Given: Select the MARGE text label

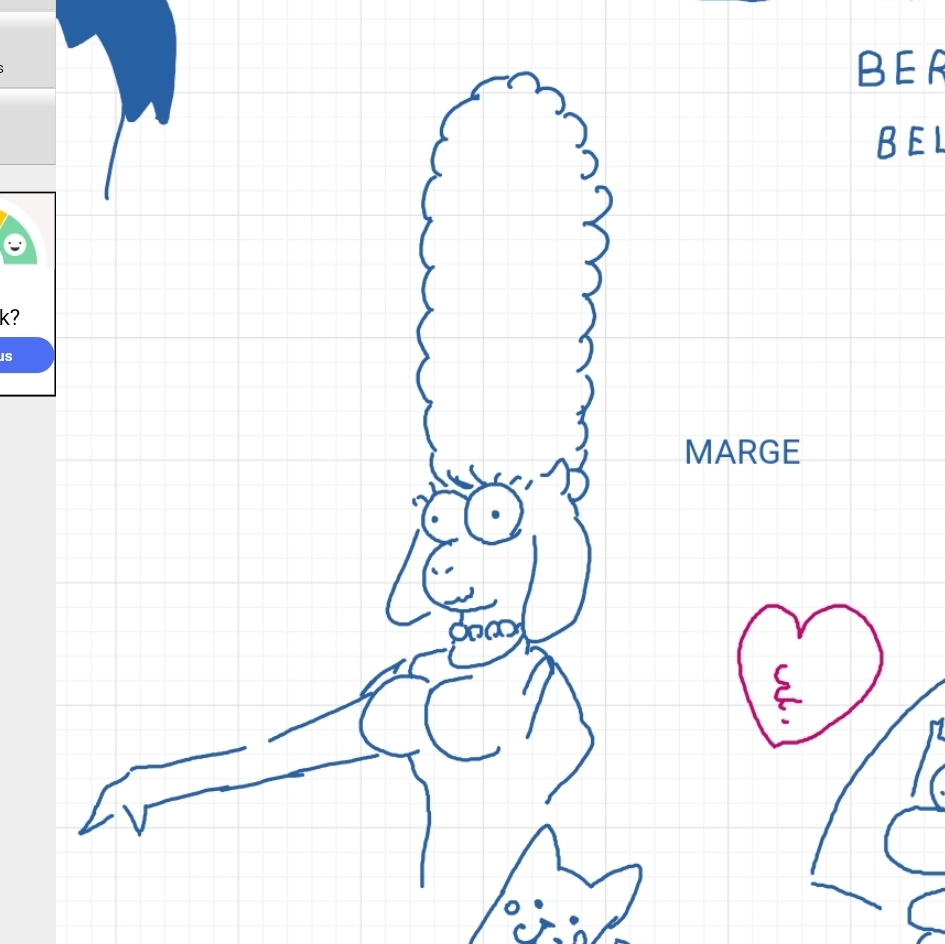Looking at the screenshot, I should click(x=742, y=452).
